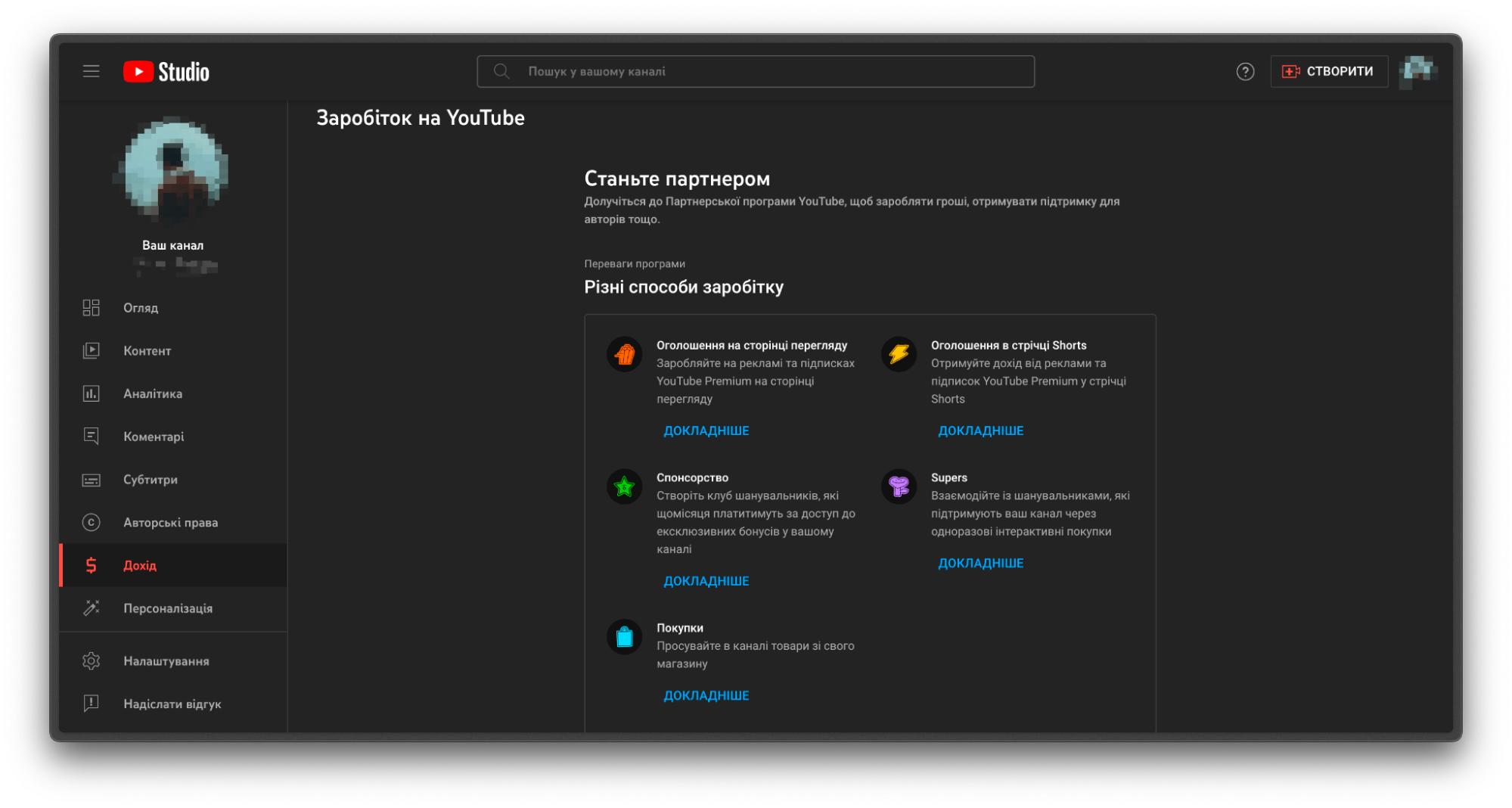Open the help question mark icon

(x=1245, y=71)
